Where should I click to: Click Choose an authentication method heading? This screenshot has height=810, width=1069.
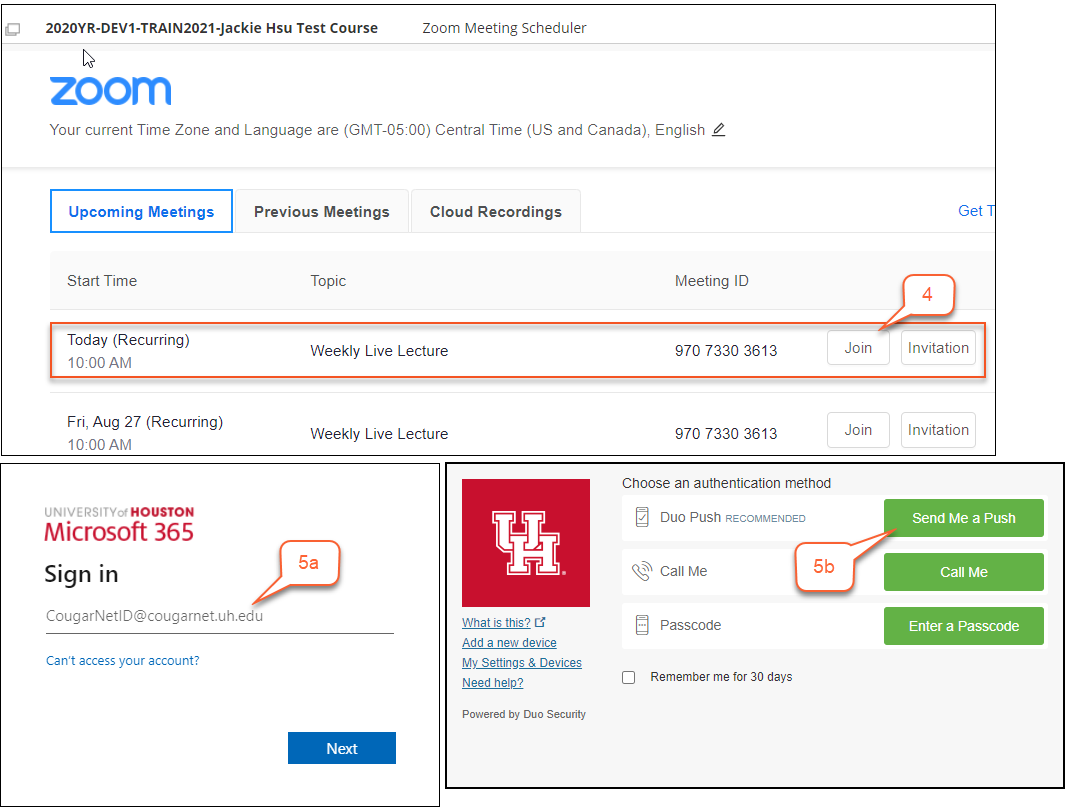(726, 483)
